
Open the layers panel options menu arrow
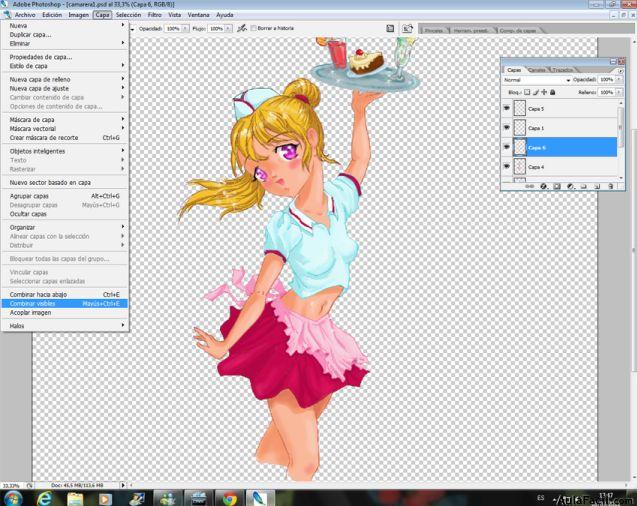(x=620, y=71)
